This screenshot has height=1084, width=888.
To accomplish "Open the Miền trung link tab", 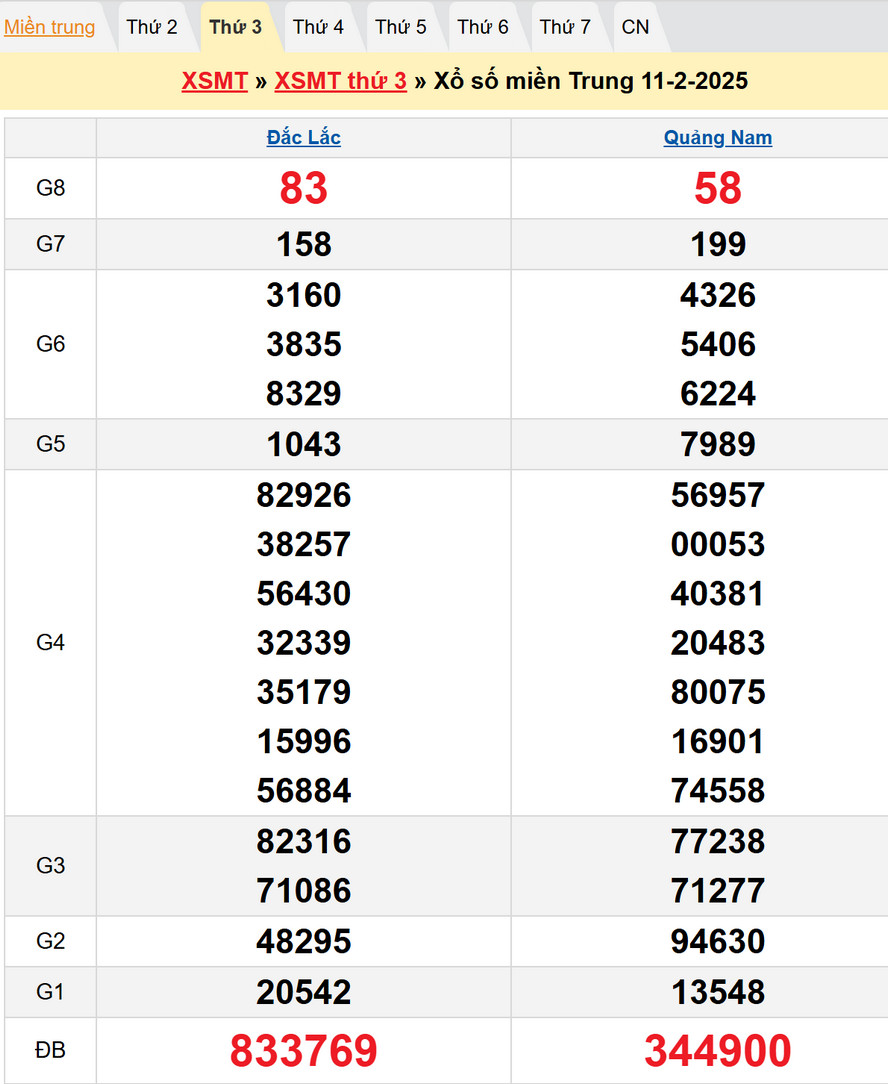I will tap(50, 27).
